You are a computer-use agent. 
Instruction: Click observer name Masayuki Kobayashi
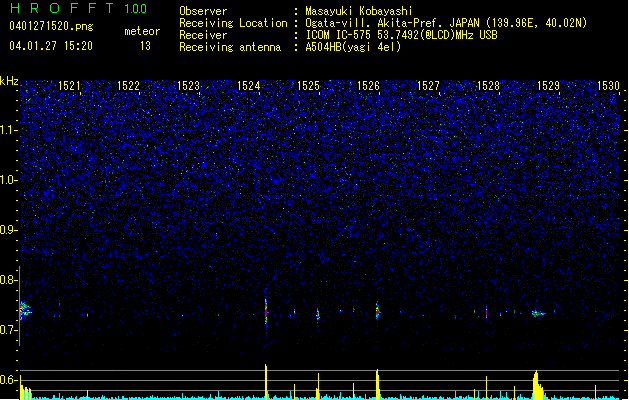click(359, 11)
